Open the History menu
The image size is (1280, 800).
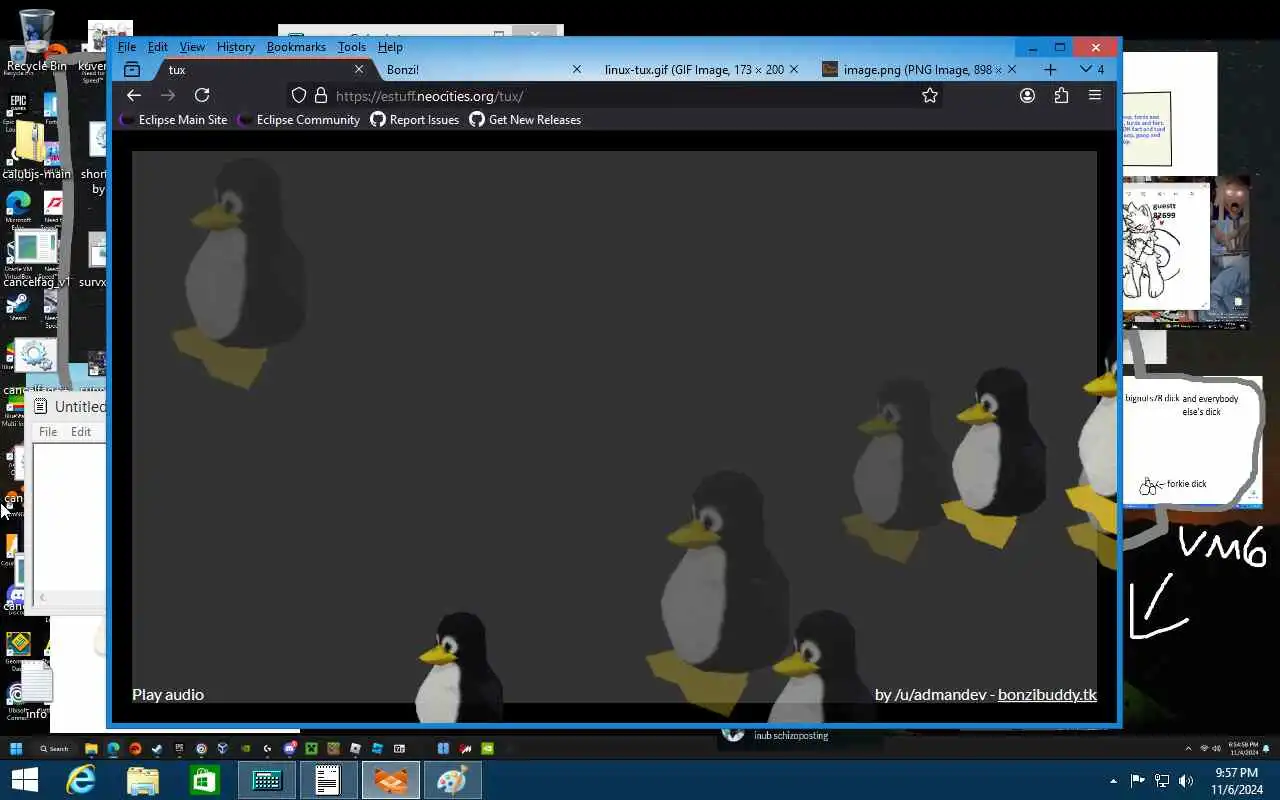point(236,47)
